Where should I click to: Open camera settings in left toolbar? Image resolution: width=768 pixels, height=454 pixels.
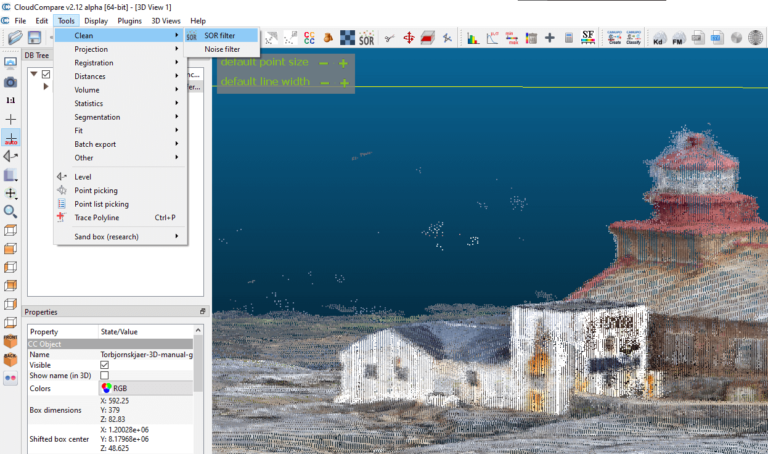click(x=10, y=82)
